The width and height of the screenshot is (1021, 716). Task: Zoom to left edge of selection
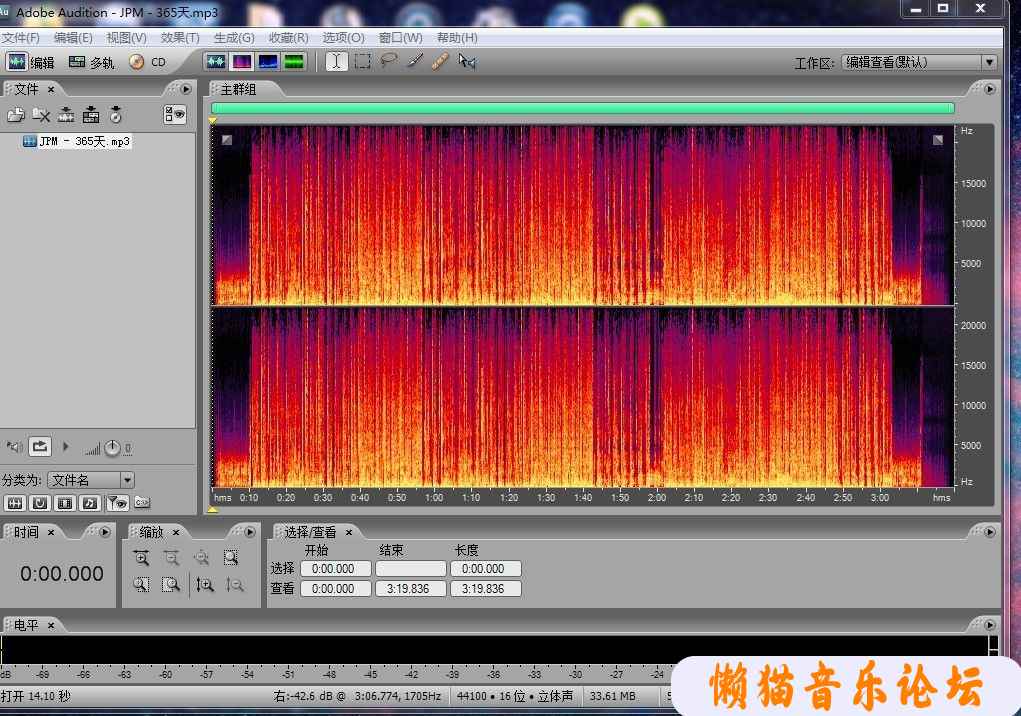[x=141, y=585]
